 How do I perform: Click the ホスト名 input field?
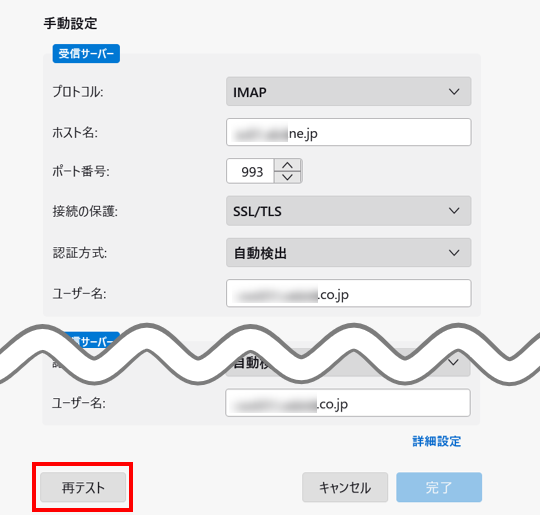(x=349, y=132)
